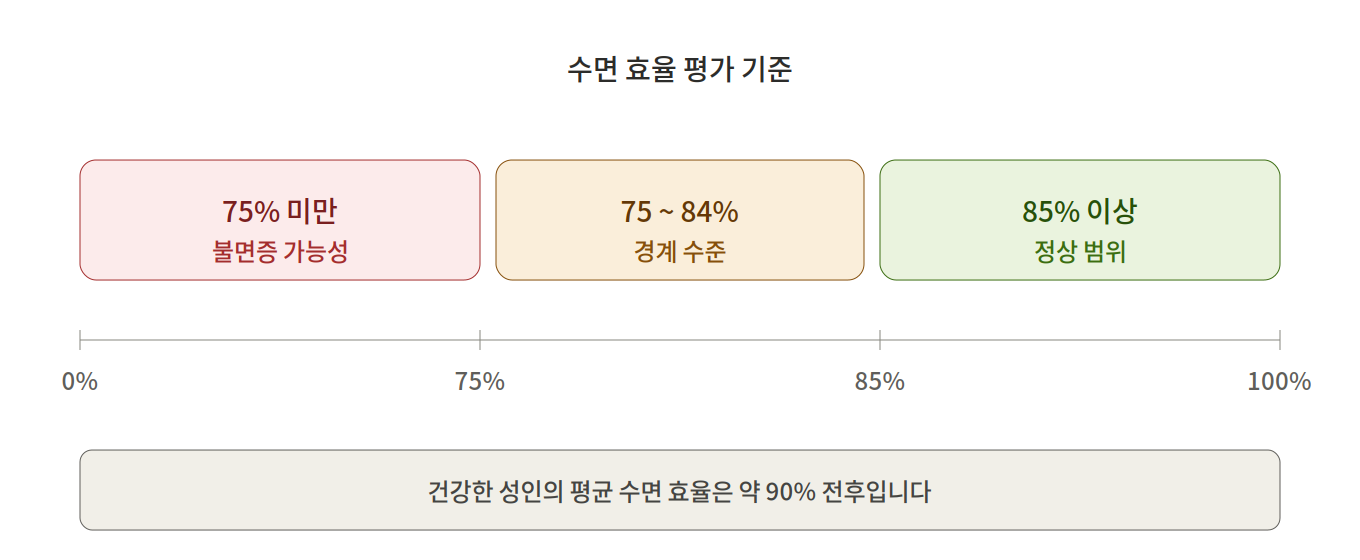Click the 75% 미만 heading text

click(x=280, y=212)
